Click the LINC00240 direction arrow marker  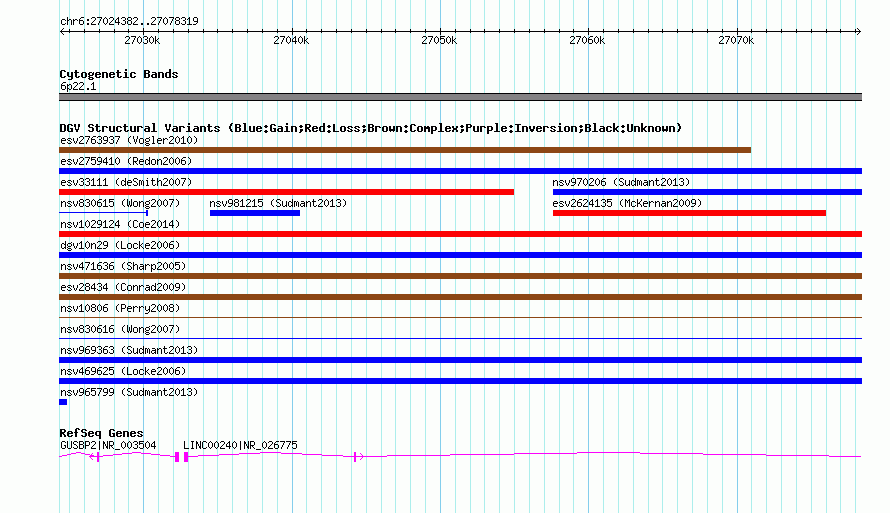[358, 457]
